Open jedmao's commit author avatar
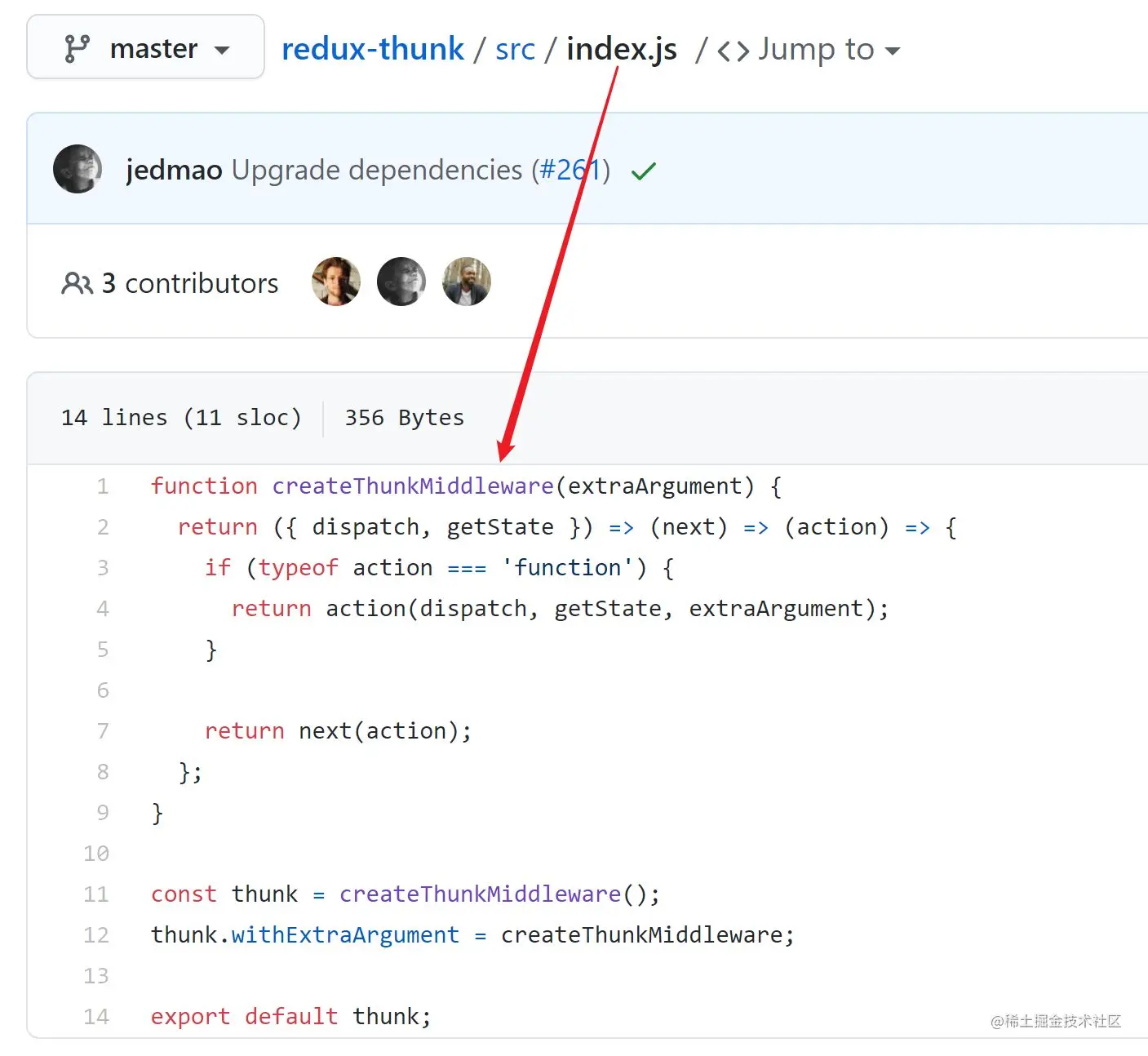This screenshot has width=1148, height=1056. tap(78, 169)
